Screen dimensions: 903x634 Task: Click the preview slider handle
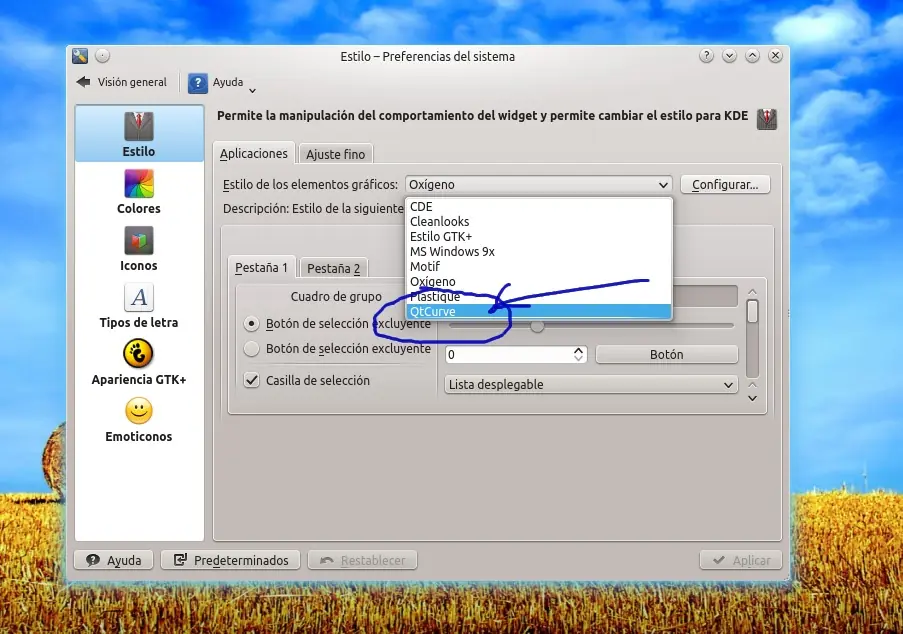pyautogui.click(x=537, y=326)
